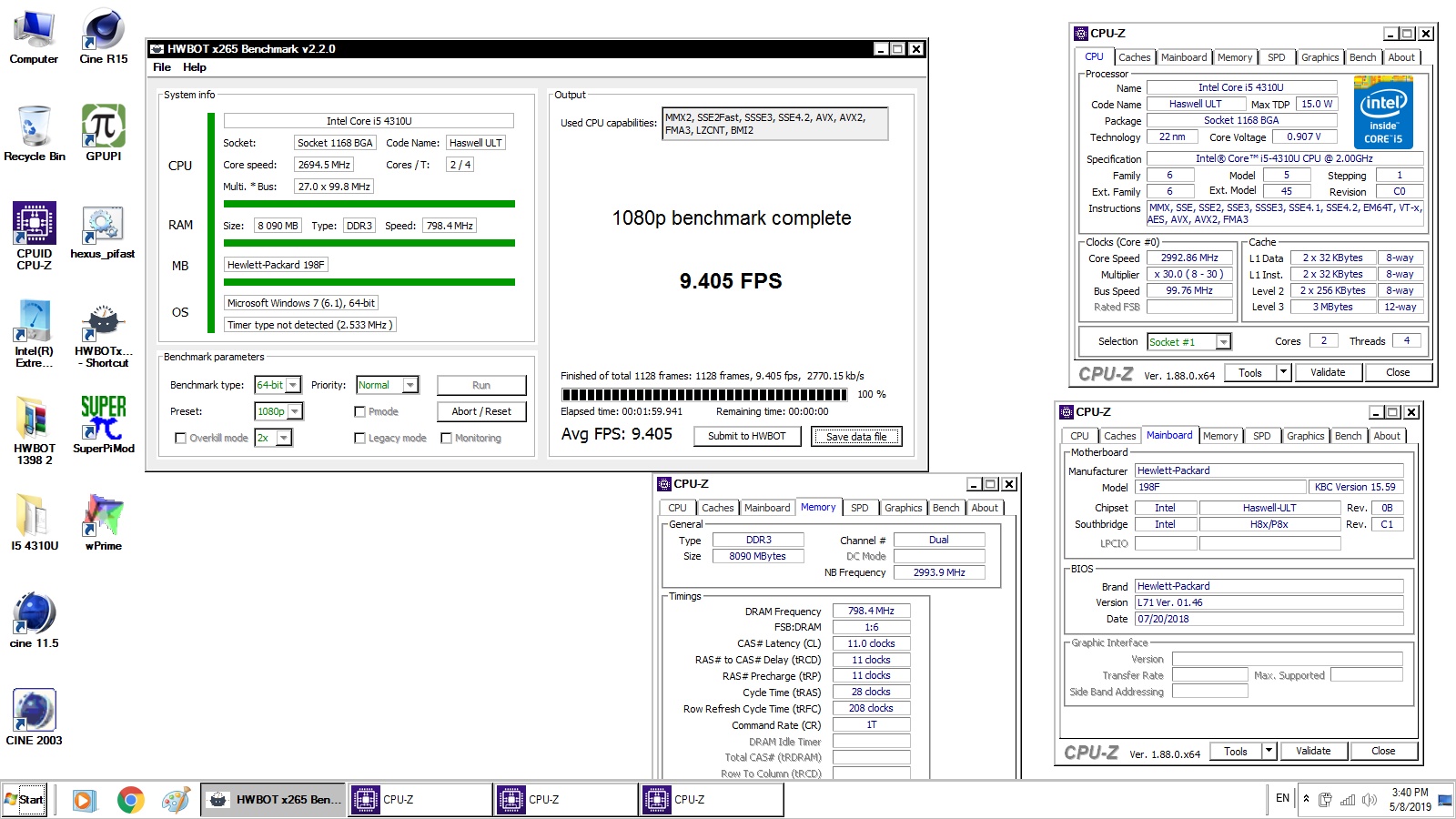This screenshot has width=1456, height=819.
Task: Tick the Legacy mode checkbox
Action: tap(359, 438)
